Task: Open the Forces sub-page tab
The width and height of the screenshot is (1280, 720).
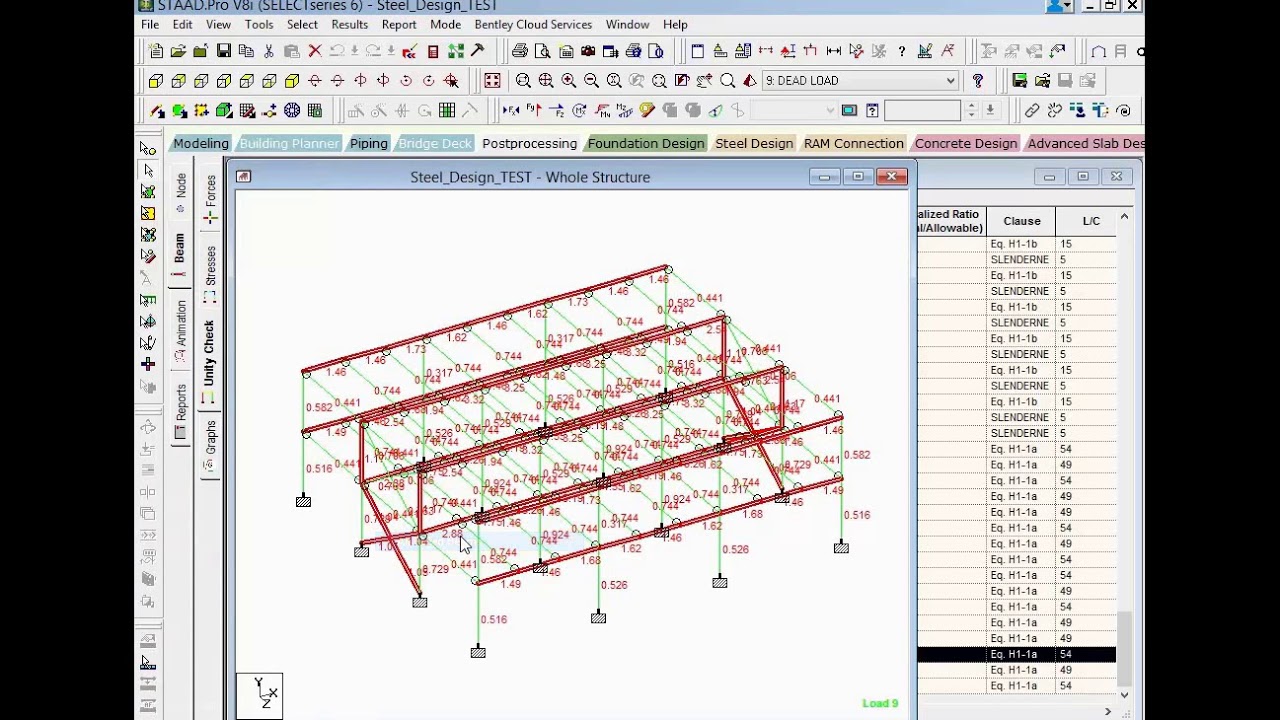Action: pyautogui.click(x=210, y=198)
